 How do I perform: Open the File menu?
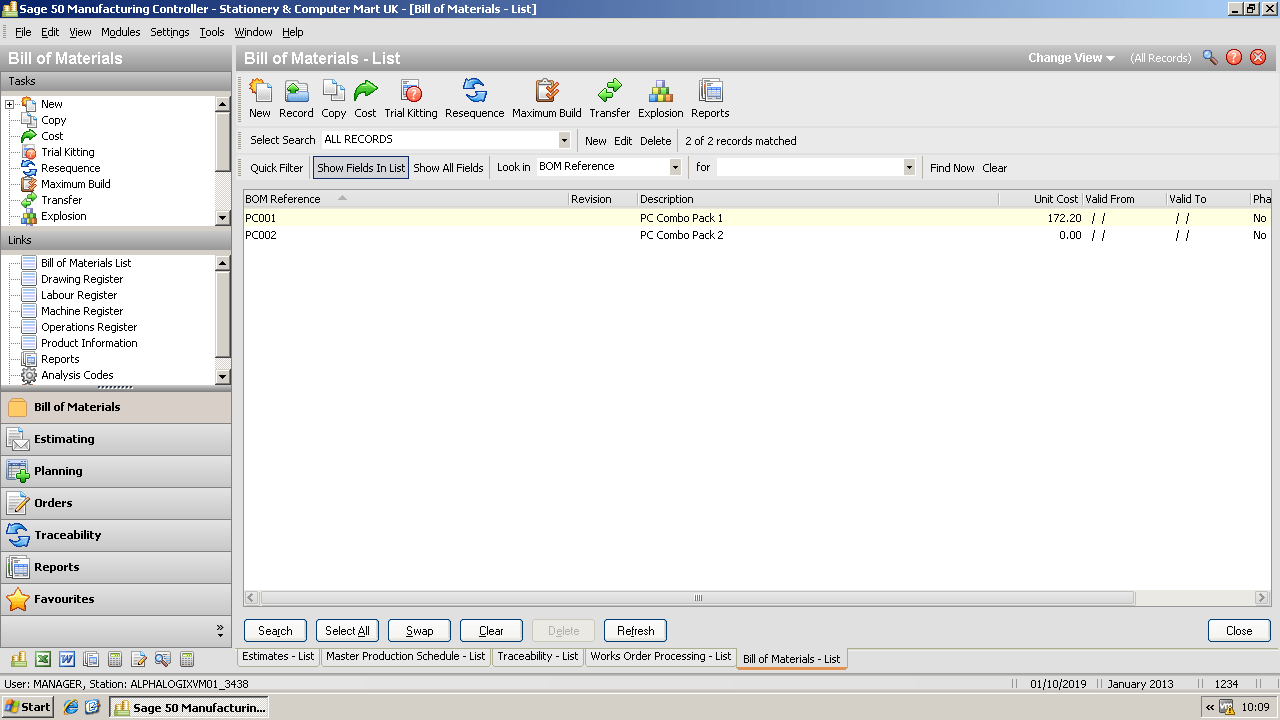(23, 32)
